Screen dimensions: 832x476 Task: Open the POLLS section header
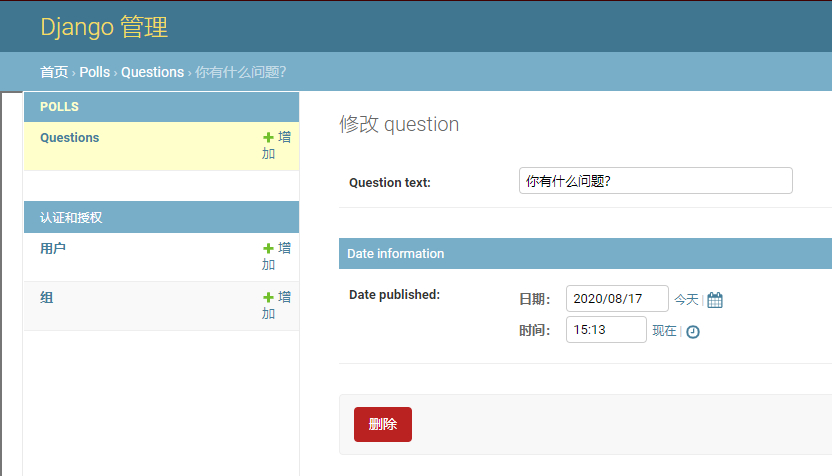click(x=59, y=107)
